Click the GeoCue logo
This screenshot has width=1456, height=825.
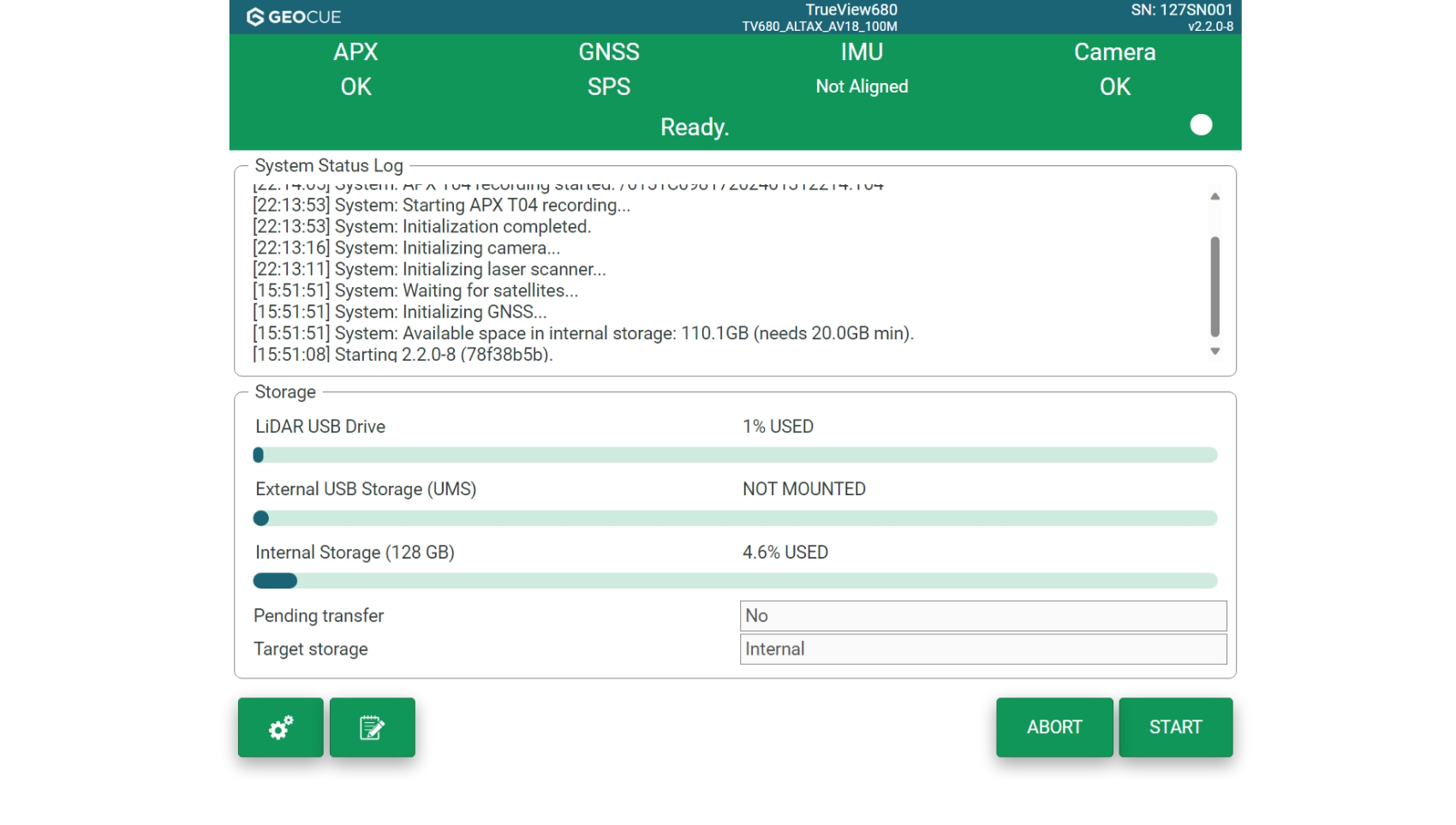pyautogui.click(x=294, y=17)
